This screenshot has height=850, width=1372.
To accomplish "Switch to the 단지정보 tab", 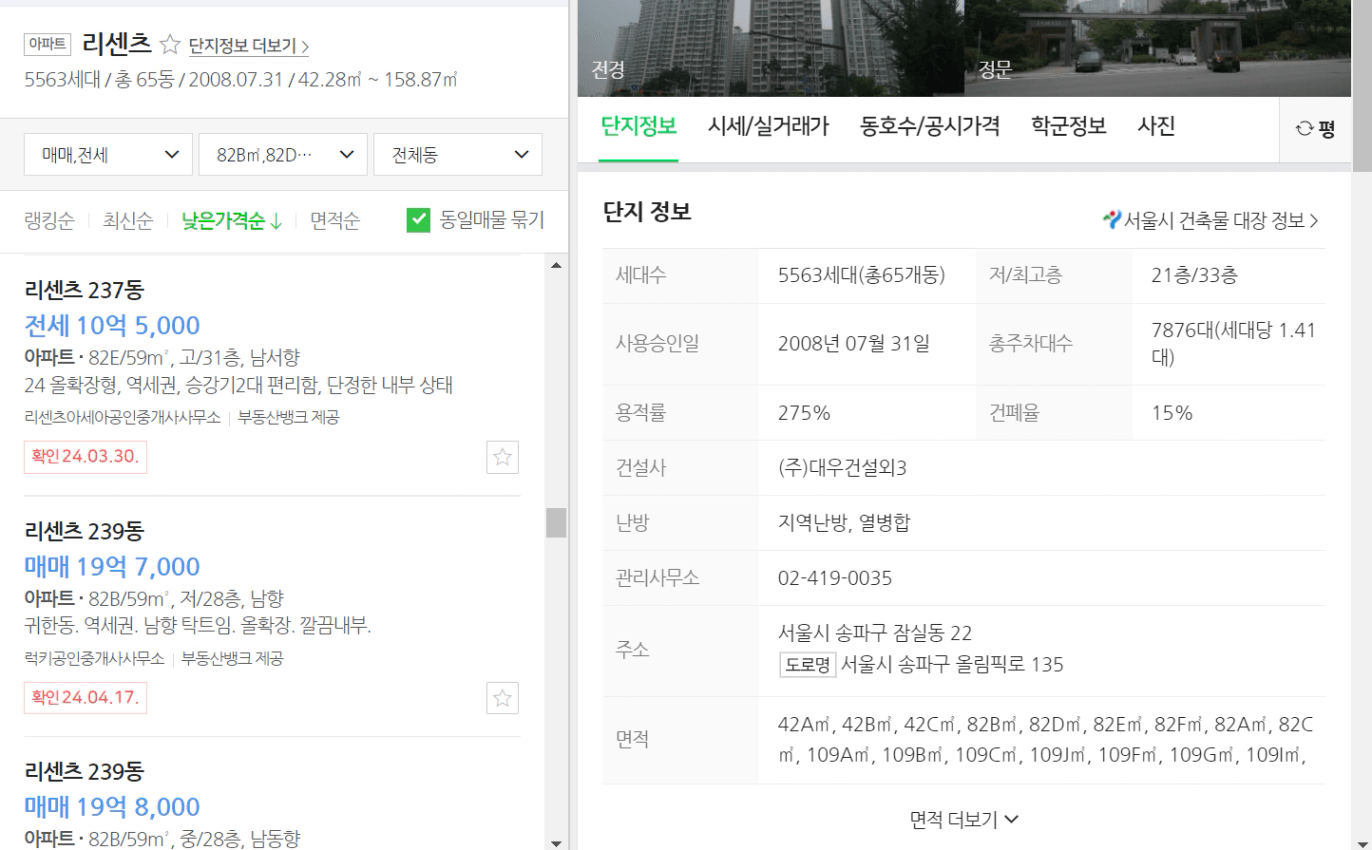I will point(639,127).
